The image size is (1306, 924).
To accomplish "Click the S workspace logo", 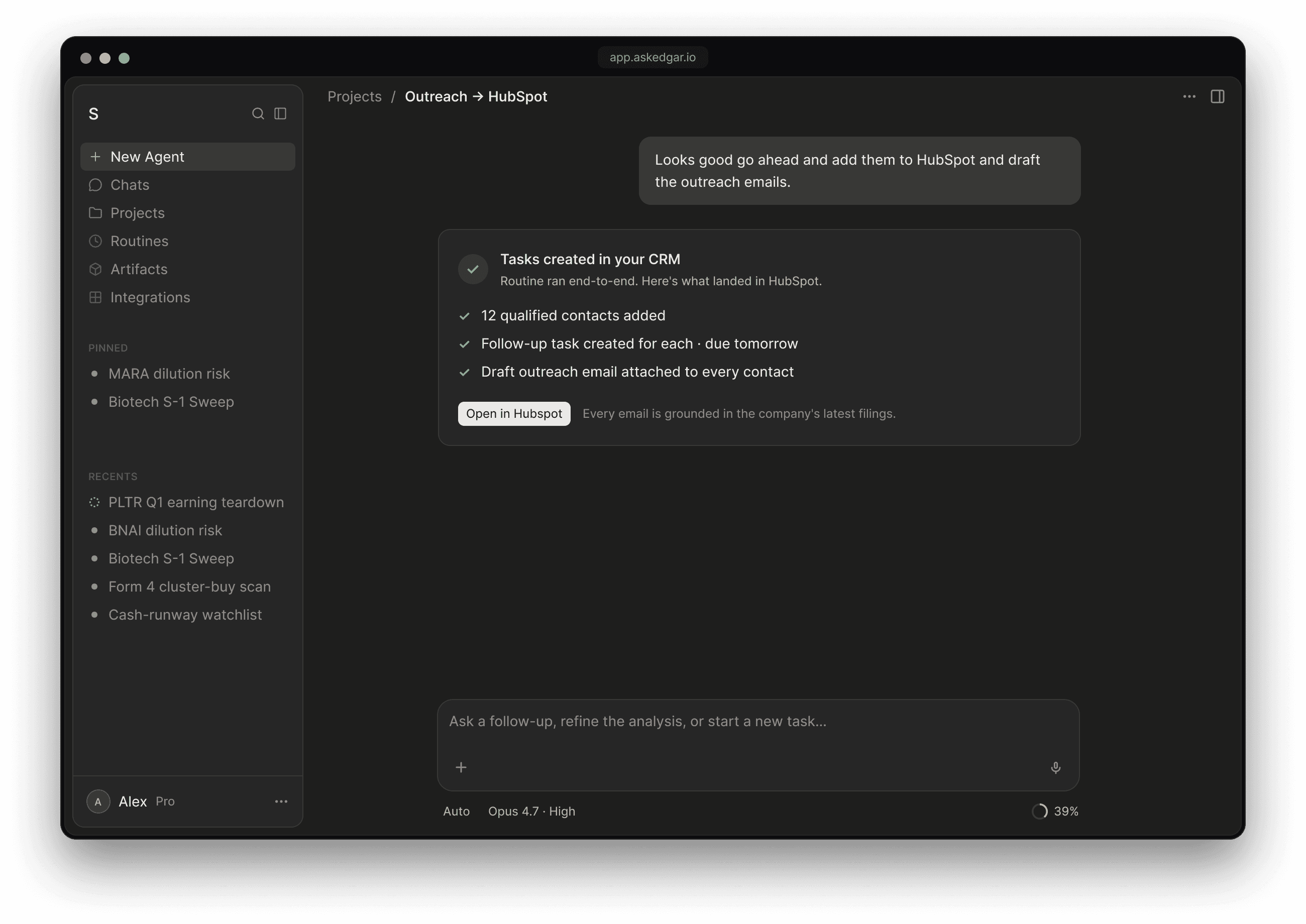I will (x=93, y=114).
